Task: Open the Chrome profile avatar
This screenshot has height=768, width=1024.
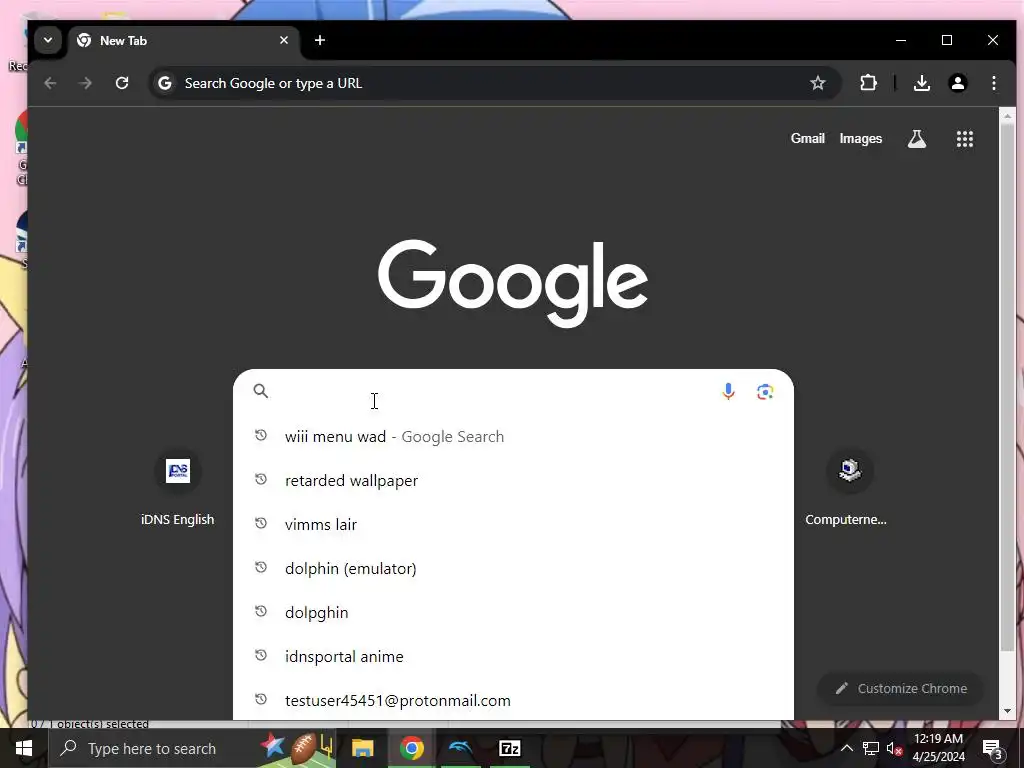Action: [x=957, y=83]
